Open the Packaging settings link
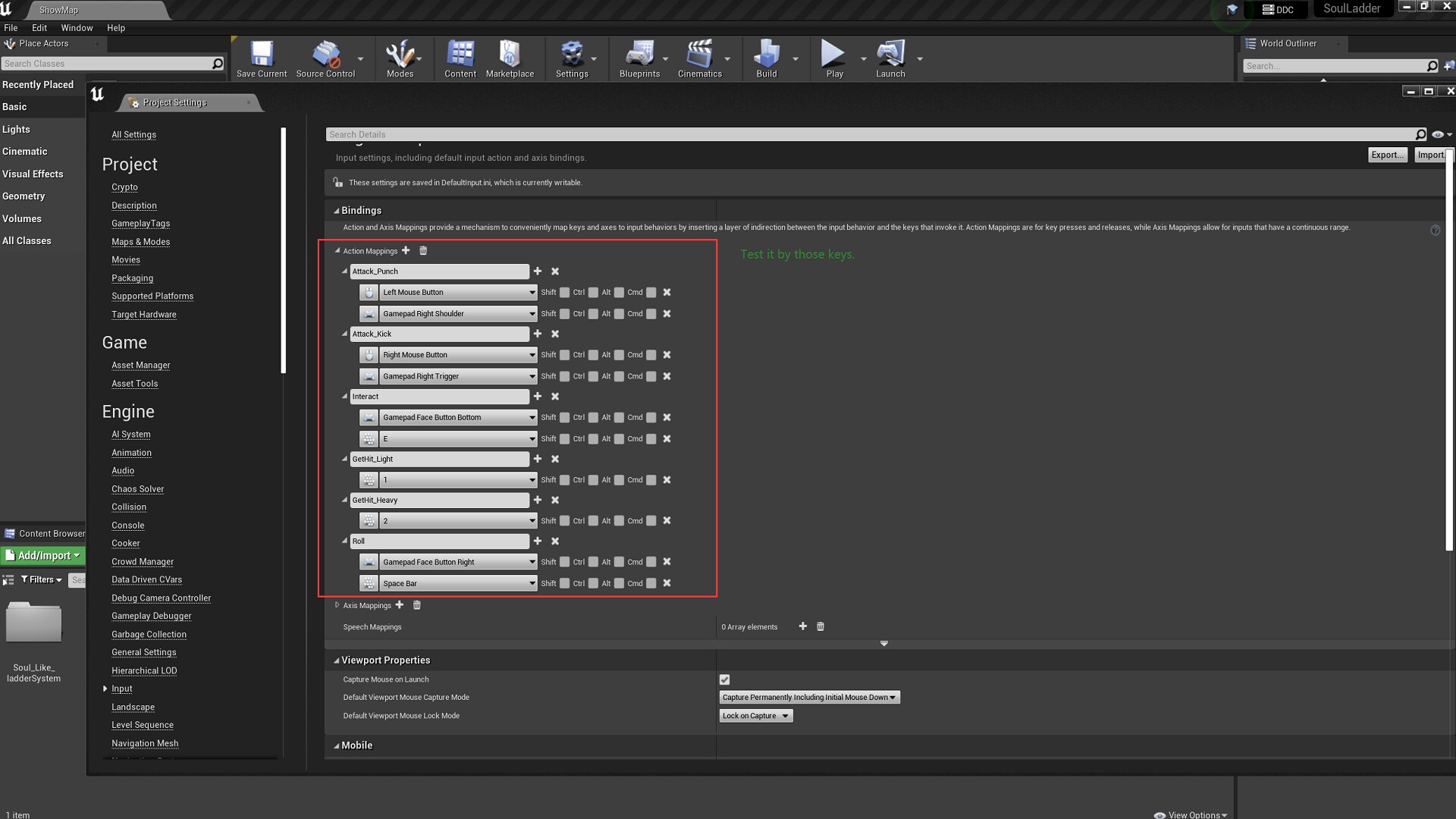 (132, 278)
